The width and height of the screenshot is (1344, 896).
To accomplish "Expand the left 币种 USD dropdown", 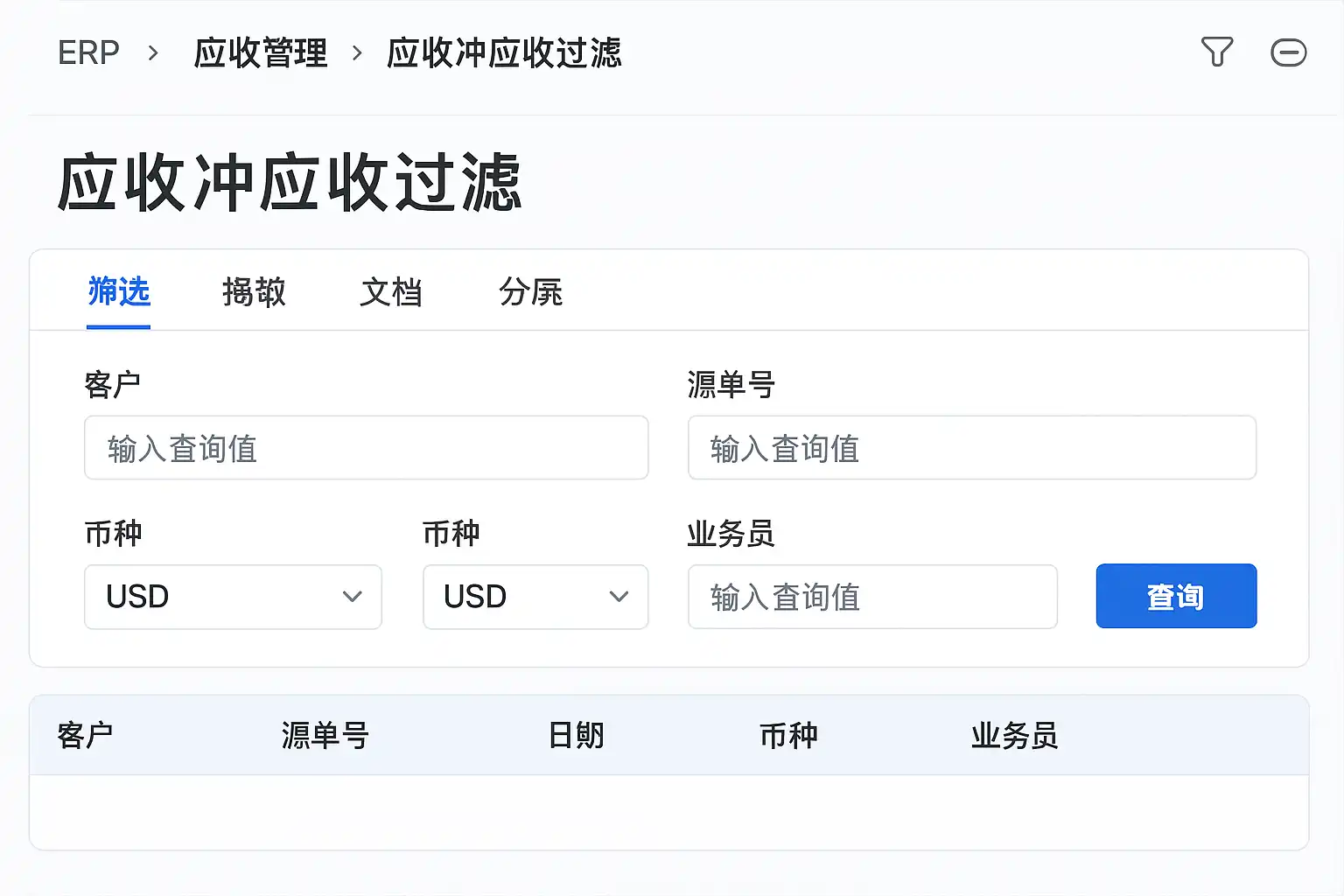I will 233,597.
